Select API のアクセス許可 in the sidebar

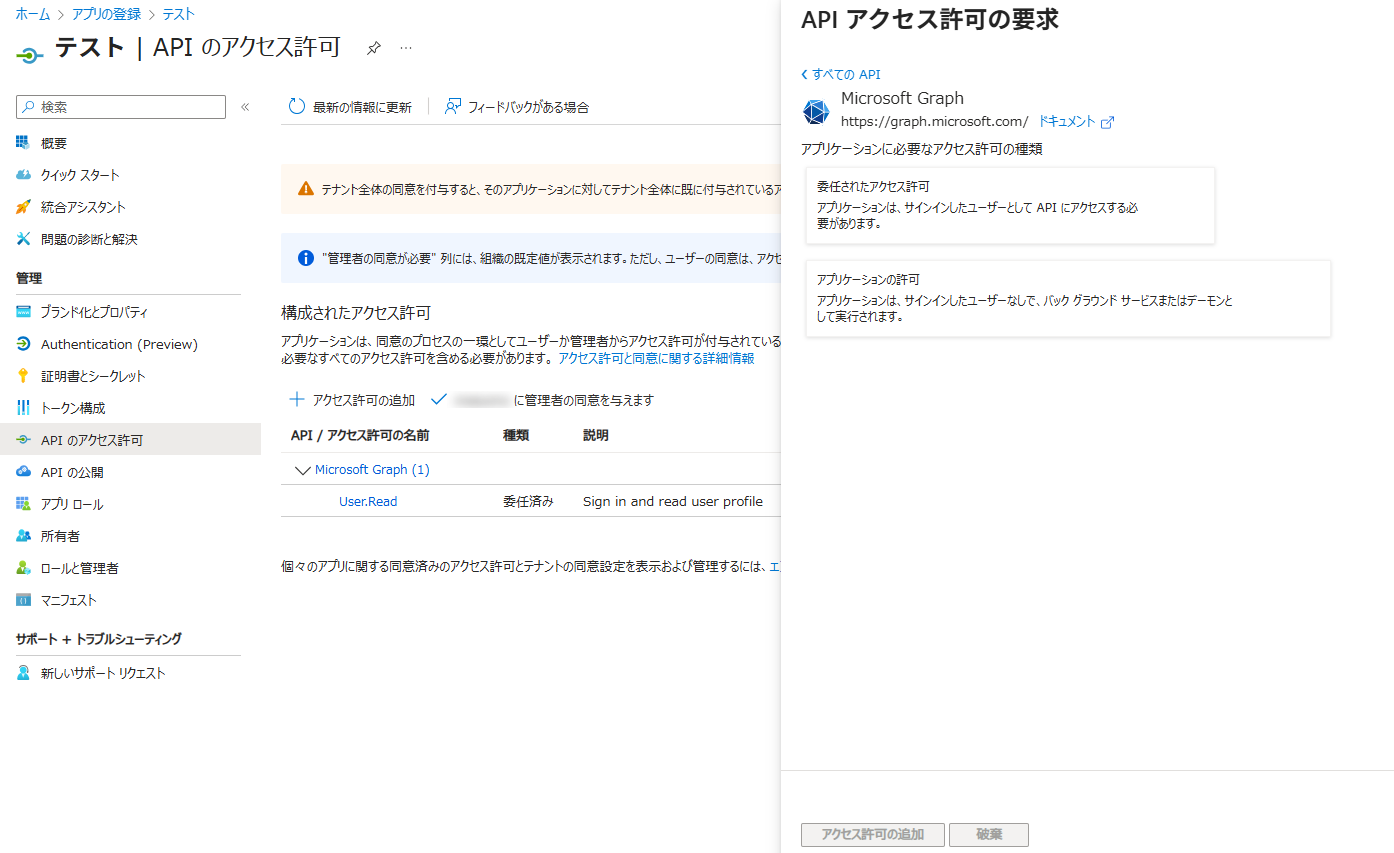[x=130, y=440]
